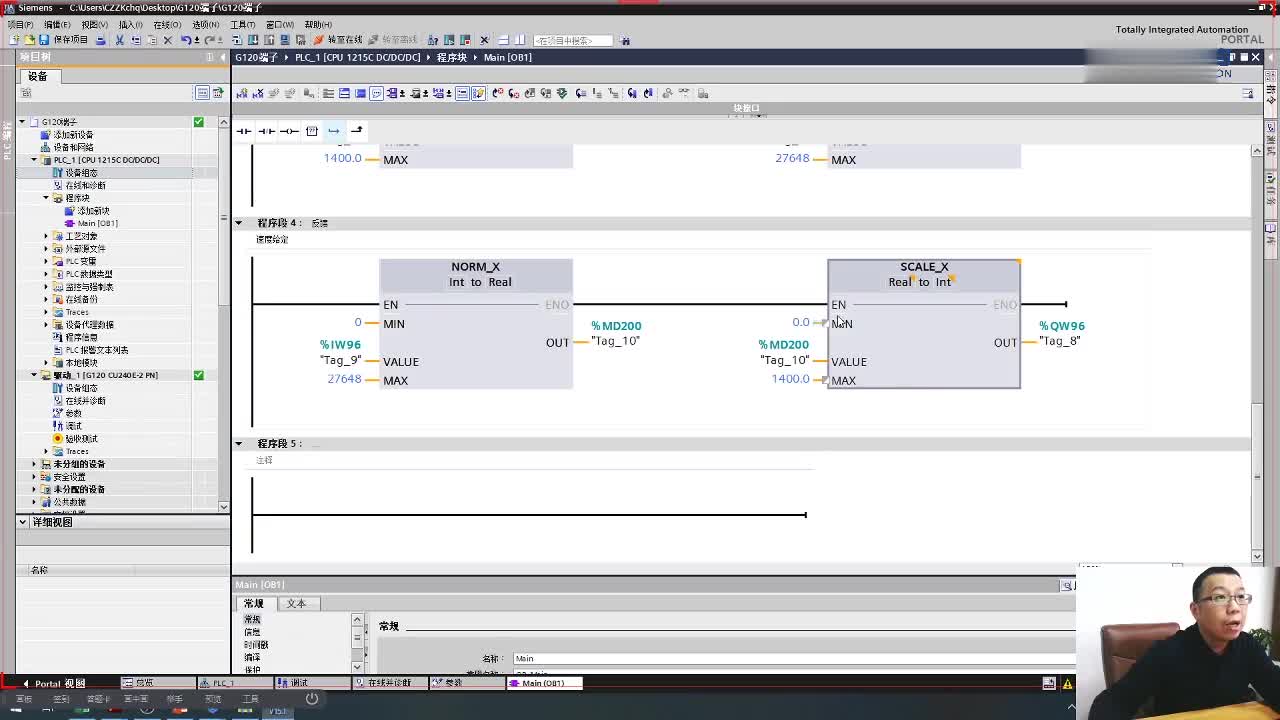Open the 视图(V) menu

[94, 24]
